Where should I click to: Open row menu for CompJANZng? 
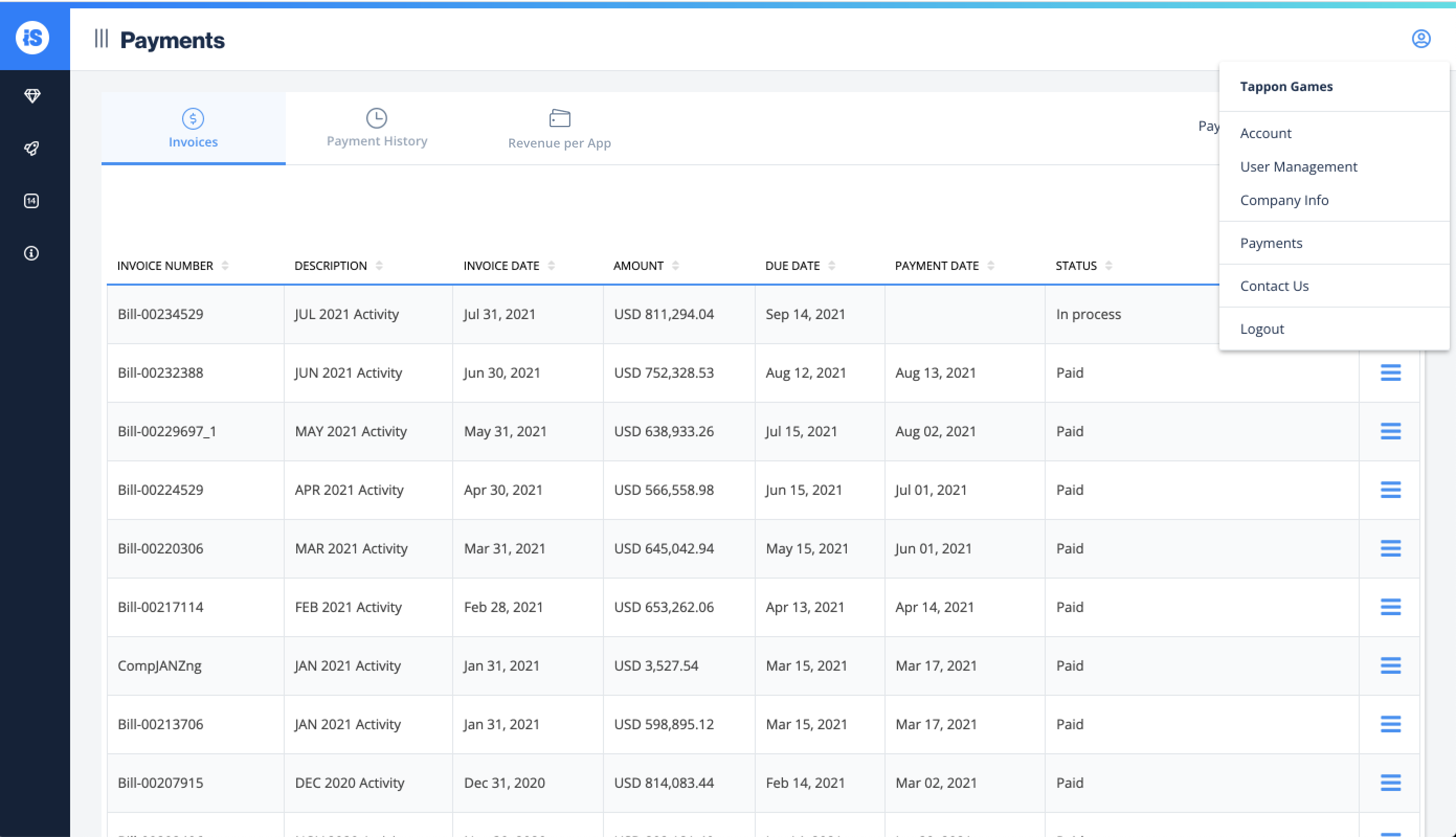pyautogui.click(x=1391, y=666)
